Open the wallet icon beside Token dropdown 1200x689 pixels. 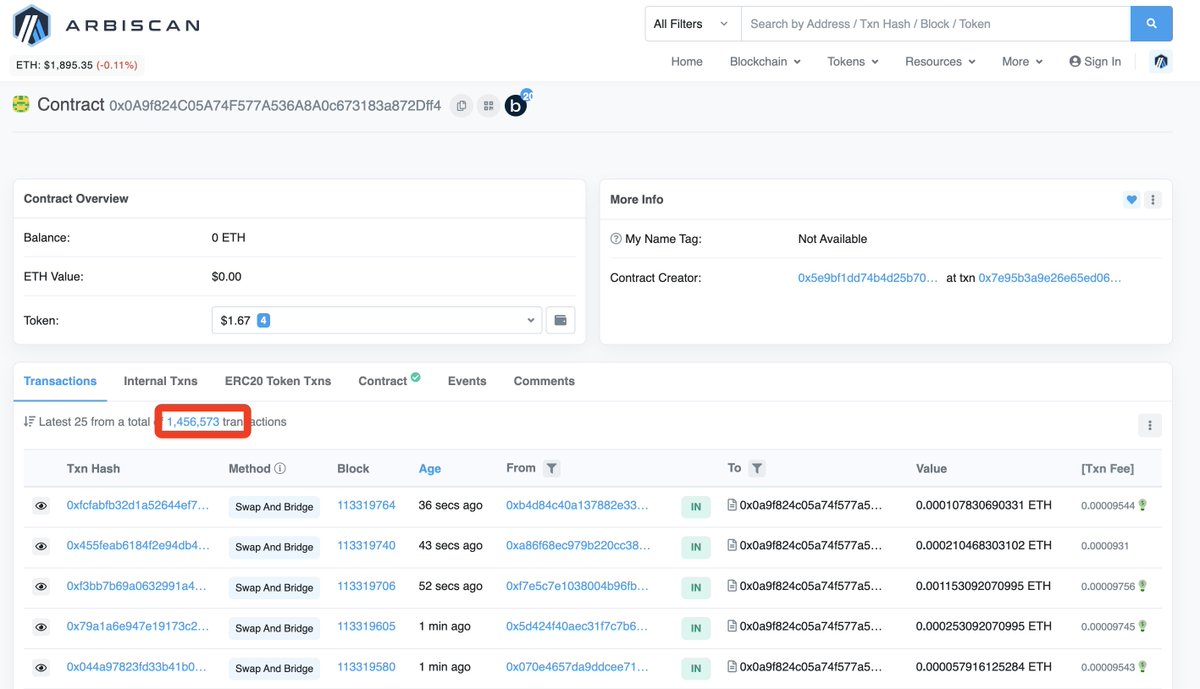561,320
